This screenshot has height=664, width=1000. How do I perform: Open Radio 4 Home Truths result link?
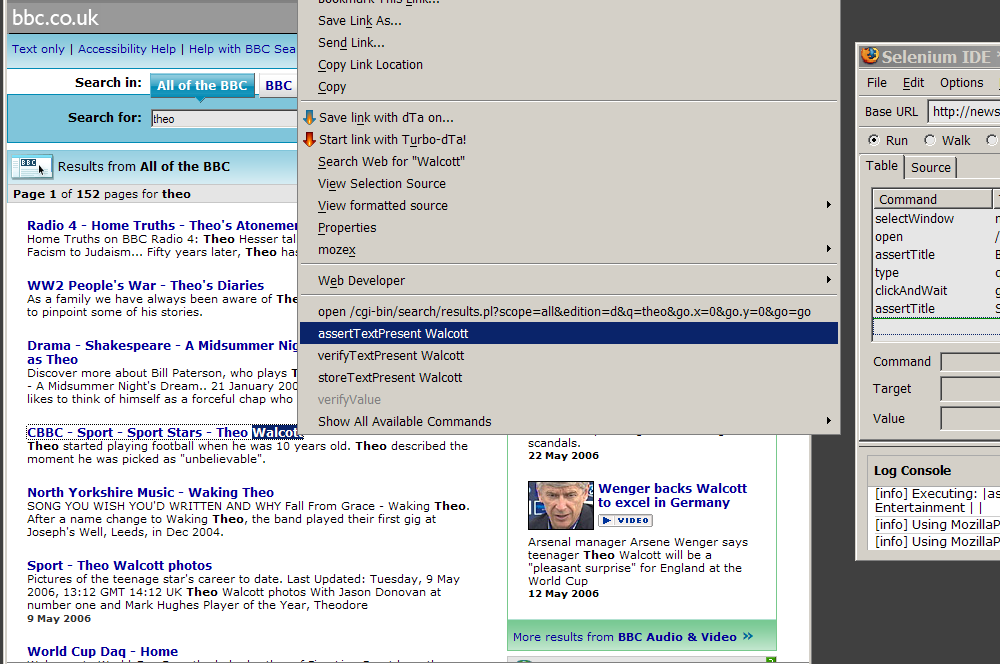162,225
